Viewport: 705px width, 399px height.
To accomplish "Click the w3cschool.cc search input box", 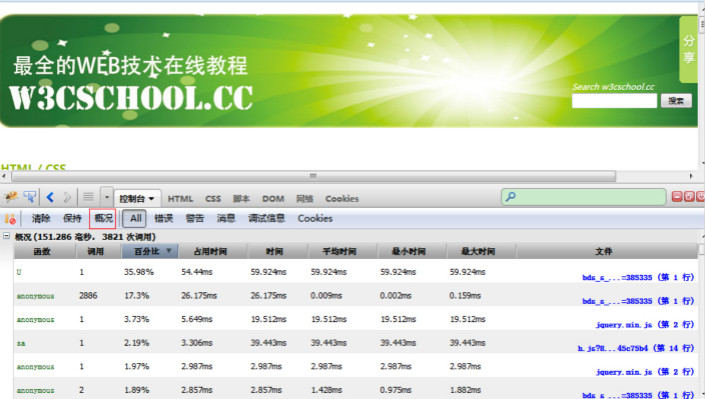I will tap(614, 101).
